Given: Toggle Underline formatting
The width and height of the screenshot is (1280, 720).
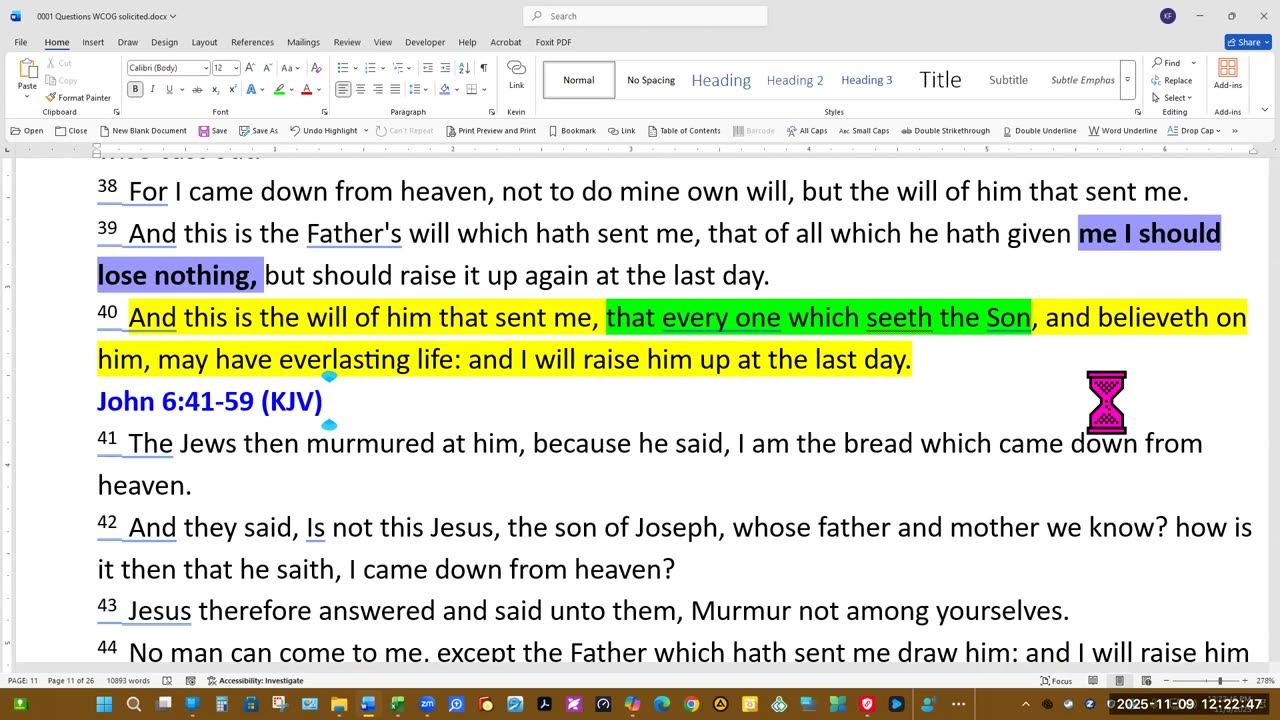Looking at the screenshot, I should 168,90.
